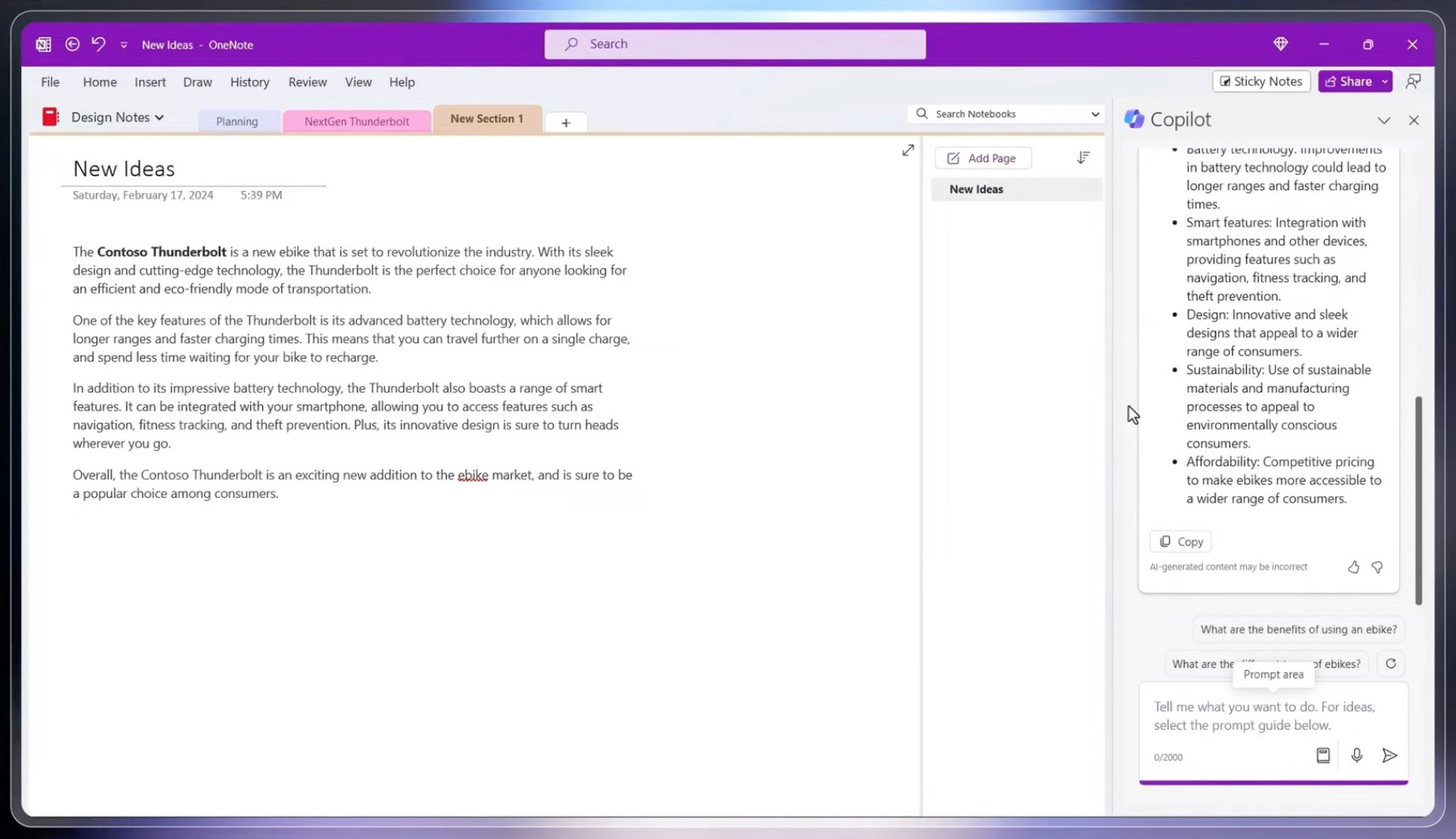Open the Review ribbon tab

pyautogui.click(x=307, y=82)
